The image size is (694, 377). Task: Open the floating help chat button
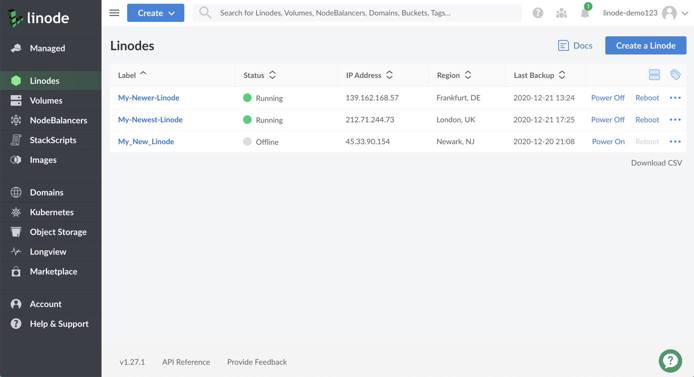coord(670,361)
